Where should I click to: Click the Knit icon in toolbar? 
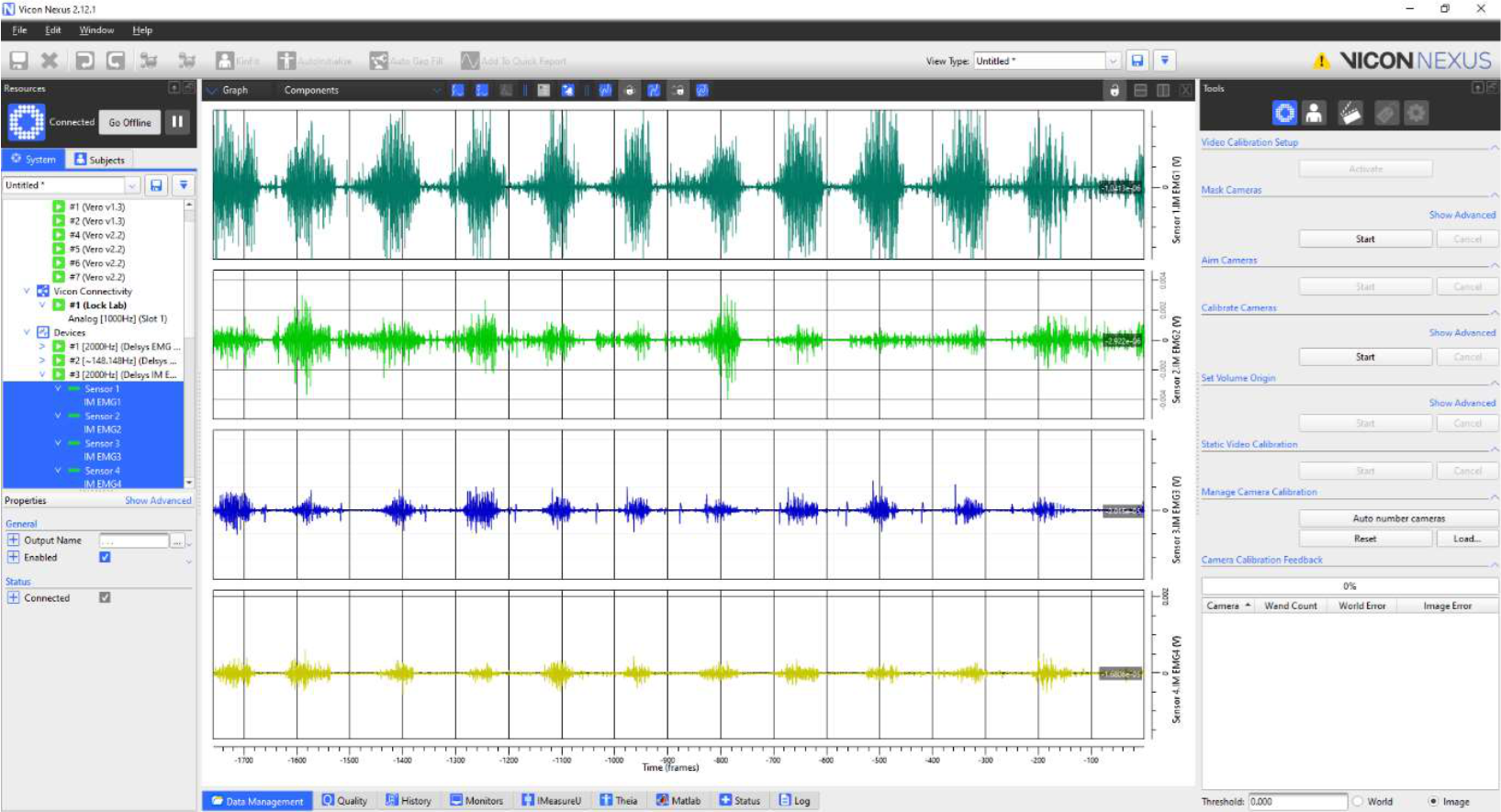tap(225, 61)
